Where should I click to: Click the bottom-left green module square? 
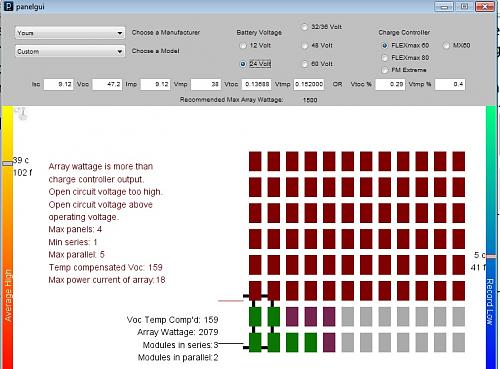click(x=255, y=342)
